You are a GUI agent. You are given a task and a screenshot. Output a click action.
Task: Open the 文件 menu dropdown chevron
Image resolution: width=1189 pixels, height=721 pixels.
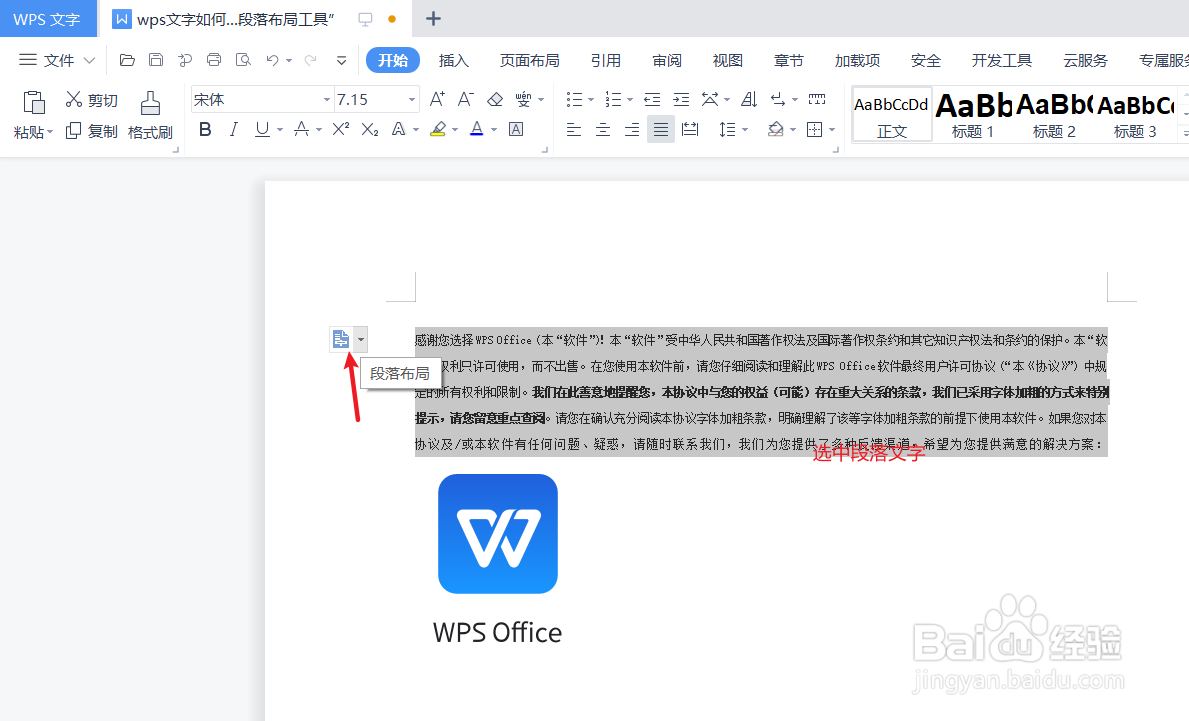pos(89,60)
